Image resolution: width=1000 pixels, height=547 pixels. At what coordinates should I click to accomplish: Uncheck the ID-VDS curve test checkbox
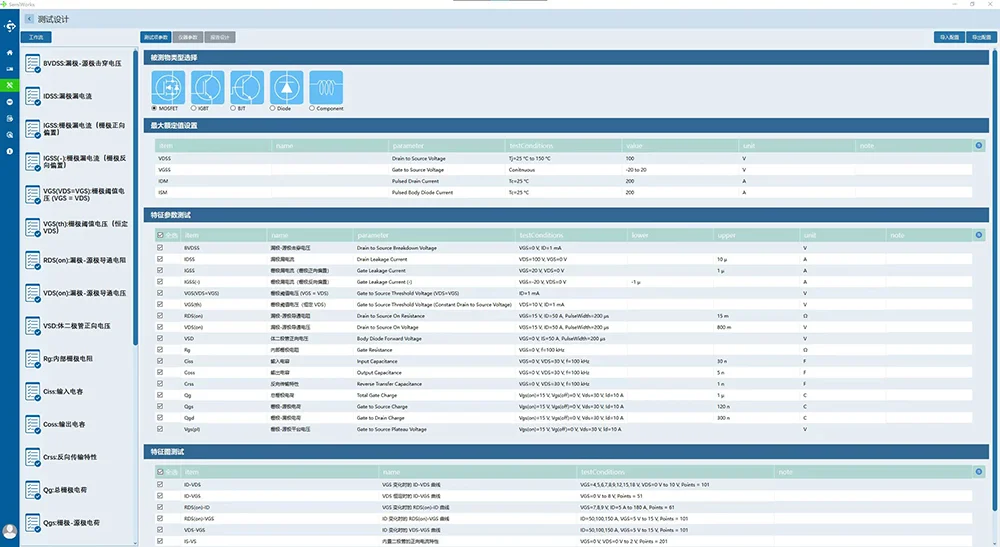[160, 484]
